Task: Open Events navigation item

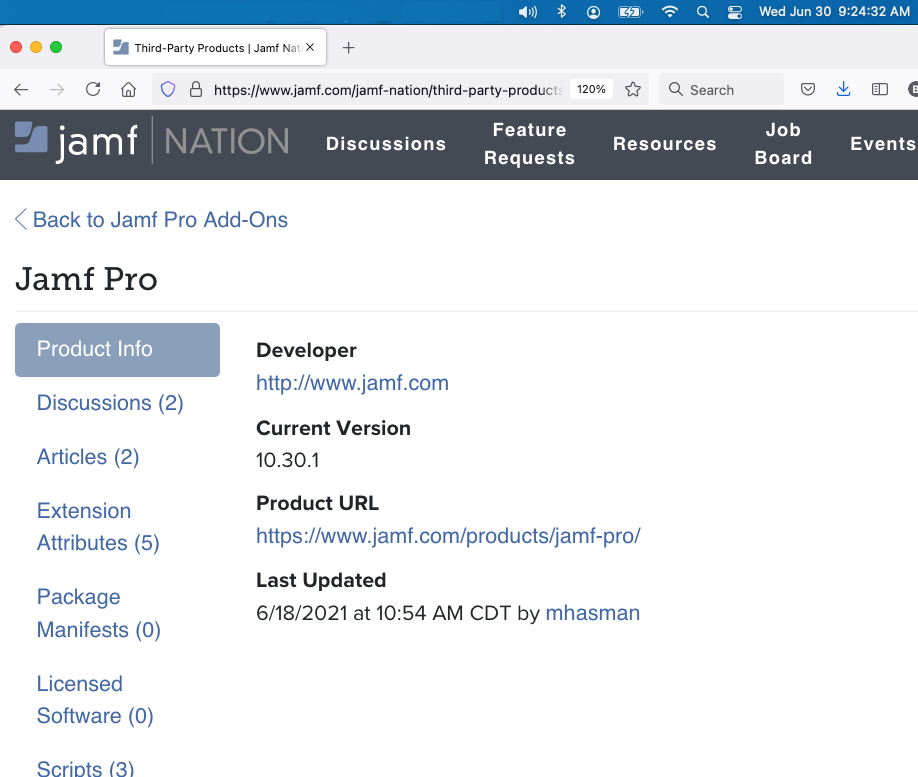Action: point(883,144)
